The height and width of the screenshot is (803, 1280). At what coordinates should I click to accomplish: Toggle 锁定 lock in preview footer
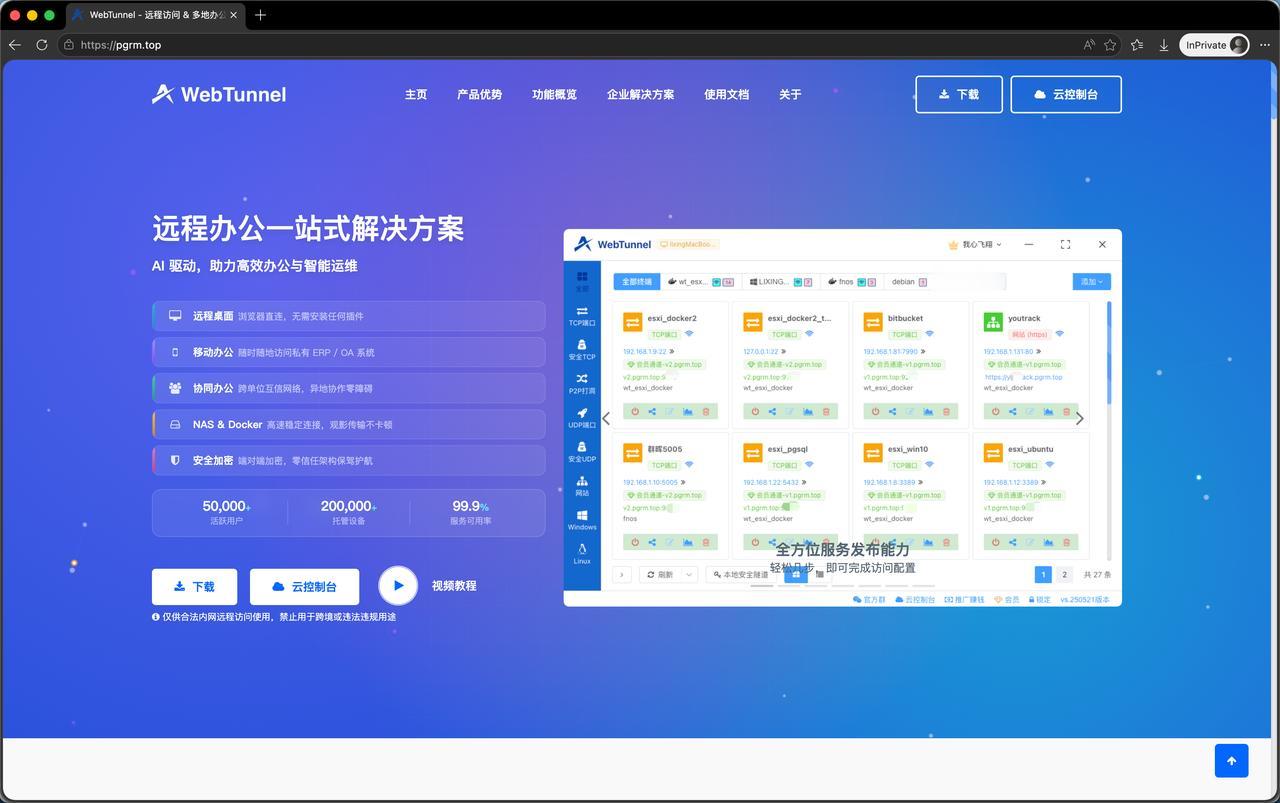click(x=1038, y=600)
